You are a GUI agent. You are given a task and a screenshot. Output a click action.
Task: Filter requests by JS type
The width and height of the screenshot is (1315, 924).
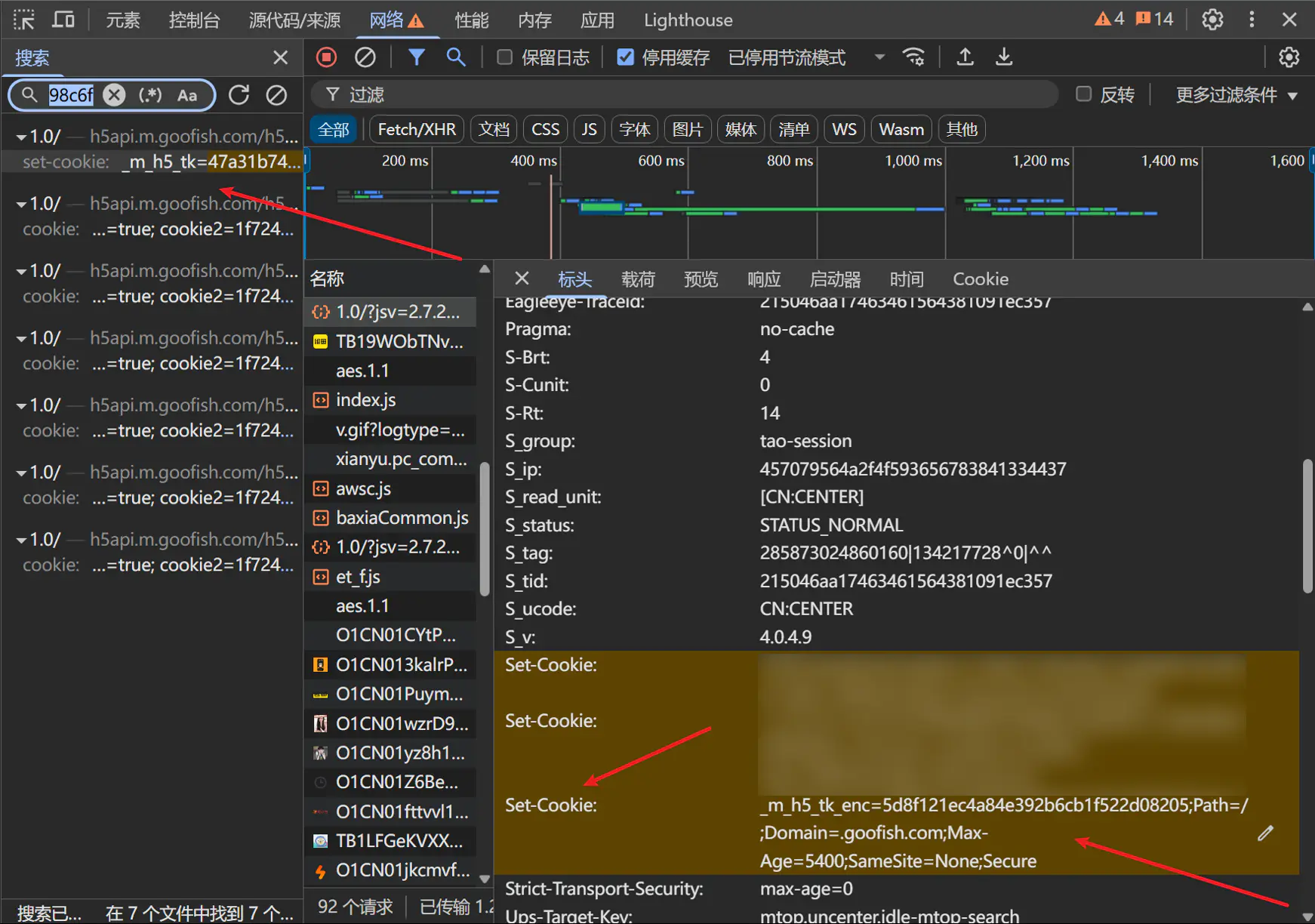click(x=589, y=130)
